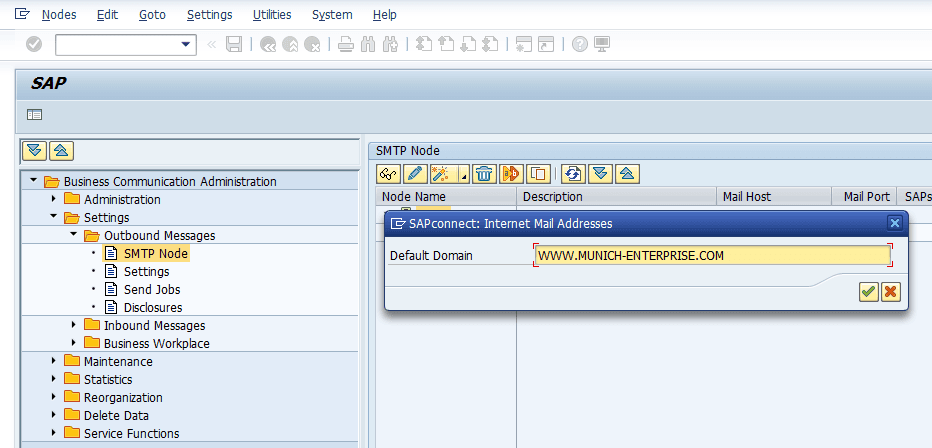Expand the Administration folder node
Screen dimensions: 932x448
tap(53, 198)
